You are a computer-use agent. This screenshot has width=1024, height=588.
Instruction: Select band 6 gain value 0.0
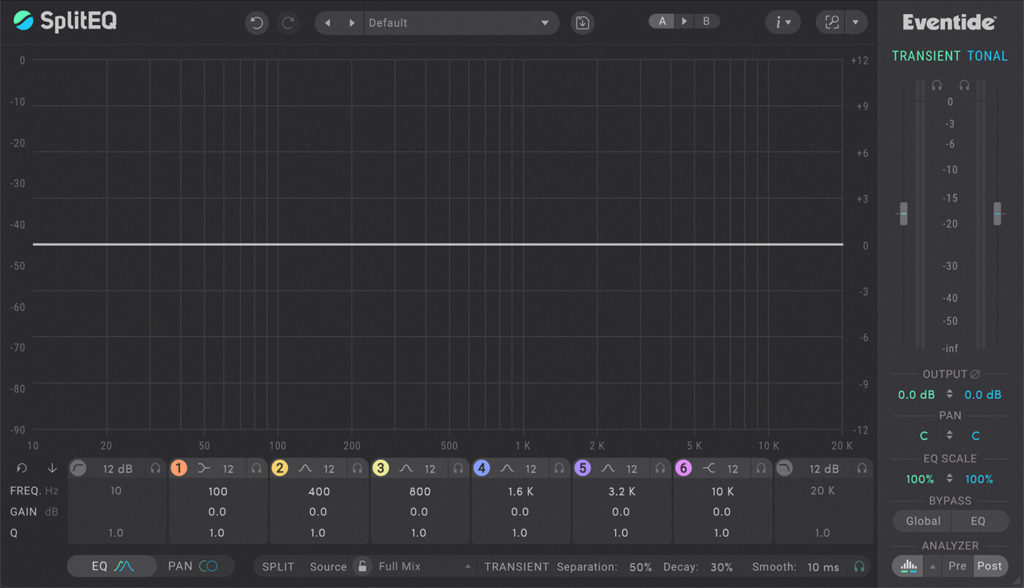click(722, 512)
